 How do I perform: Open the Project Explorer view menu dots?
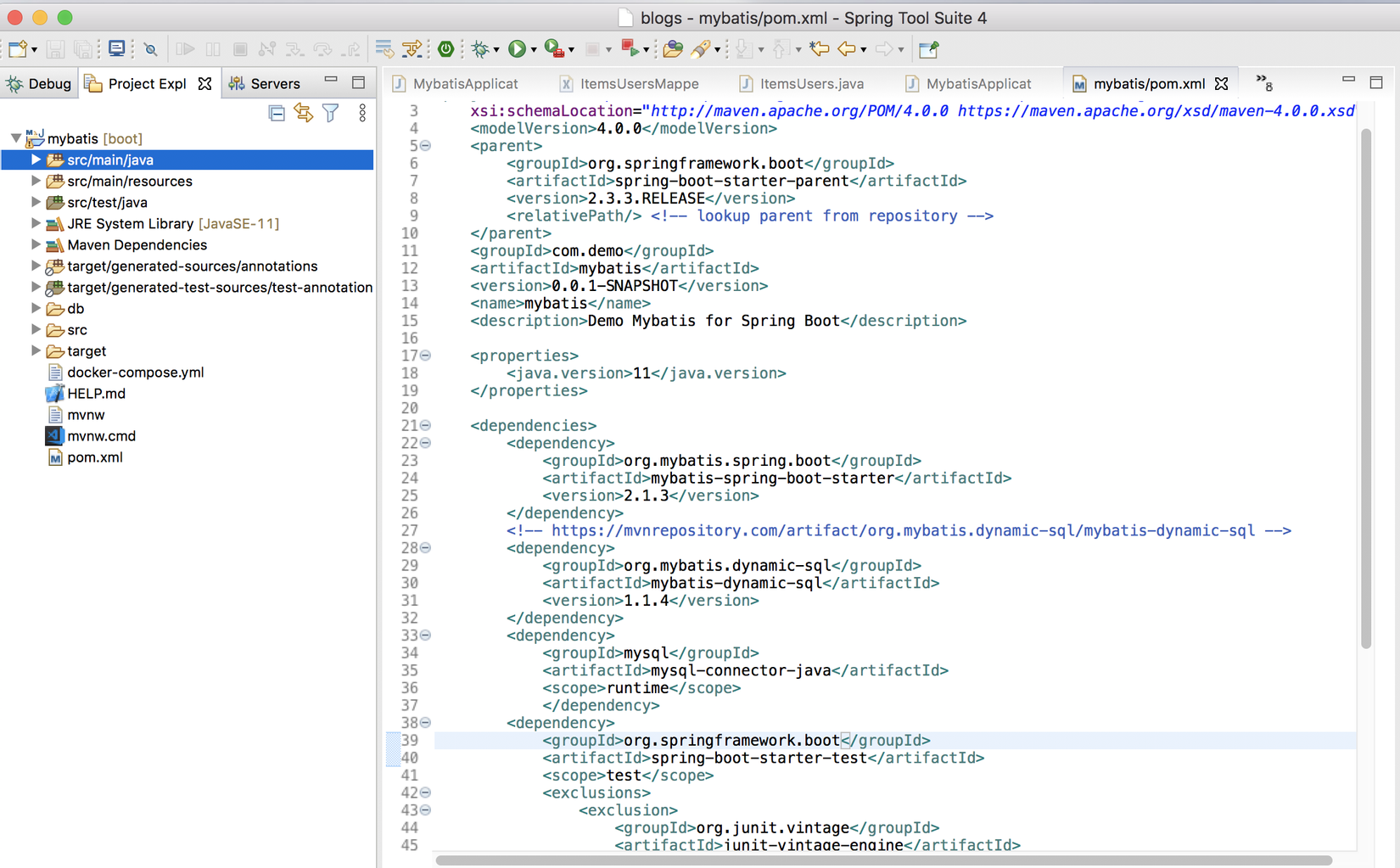(x=362, y=113)
